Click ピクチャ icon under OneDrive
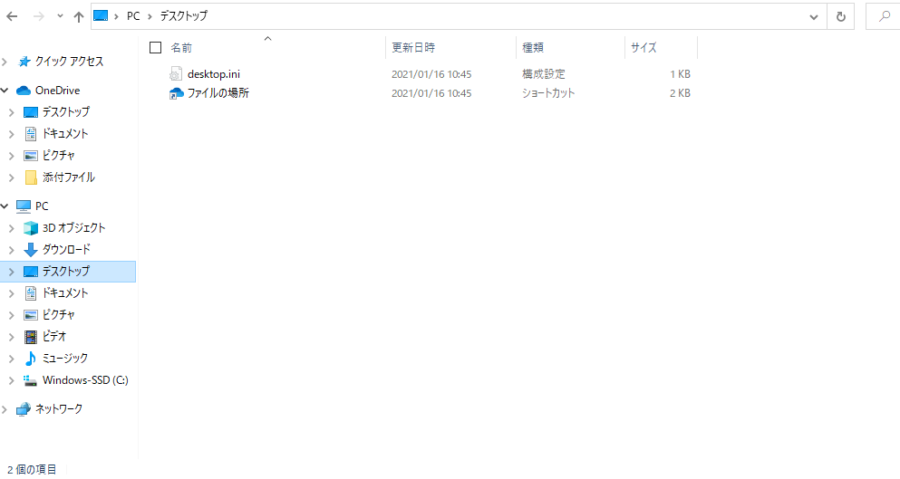The height and width of the screenshot is (479, 900). click(30, 155)
